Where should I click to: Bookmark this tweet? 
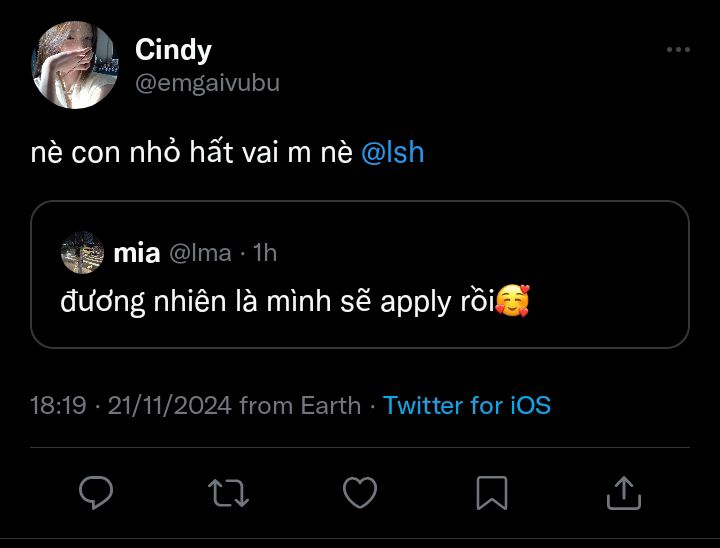492,492
